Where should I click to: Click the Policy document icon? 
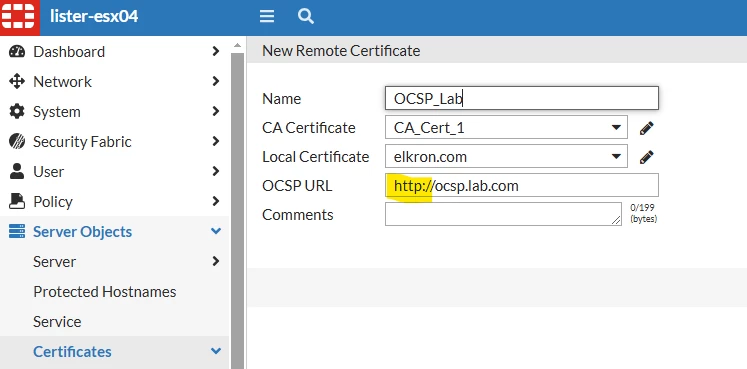point(17,201)
